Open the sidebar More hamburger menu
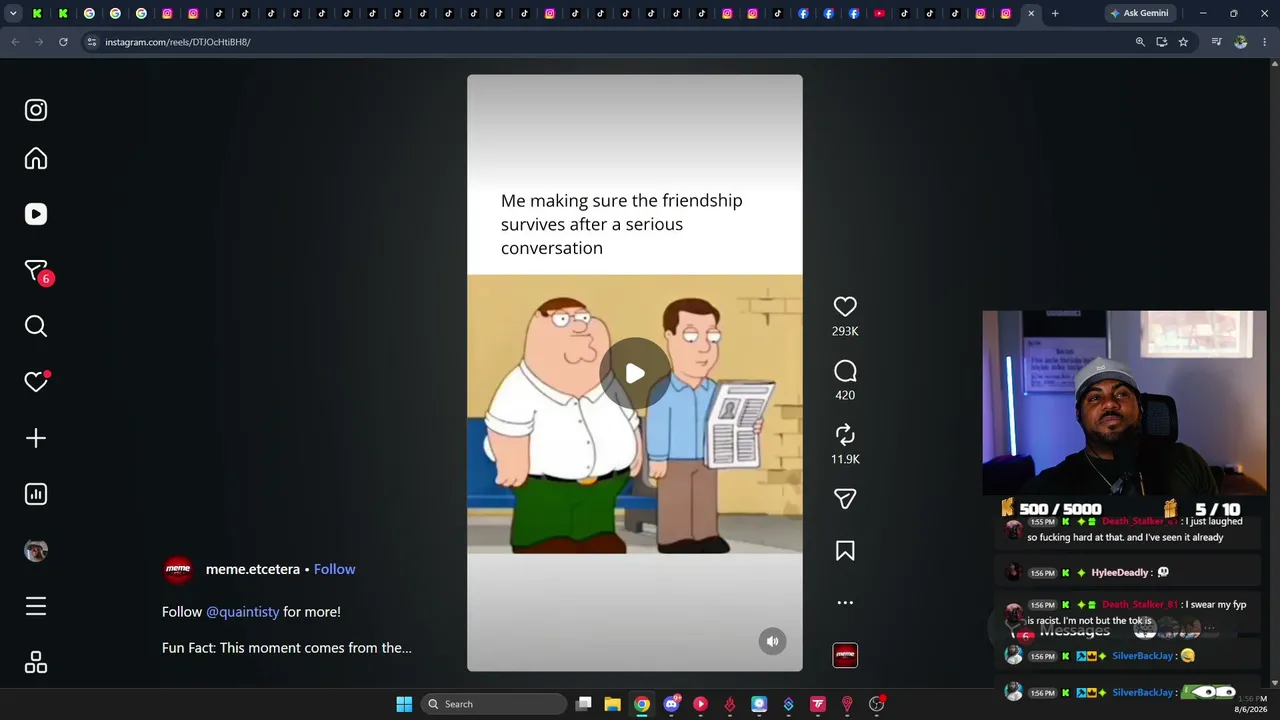 [36, 606]
